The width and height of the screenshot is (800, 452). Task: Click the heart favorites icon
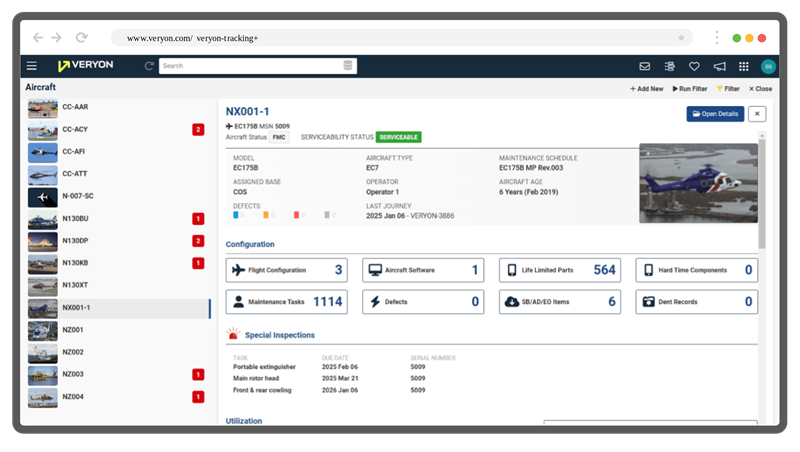[x=694, y=66]
